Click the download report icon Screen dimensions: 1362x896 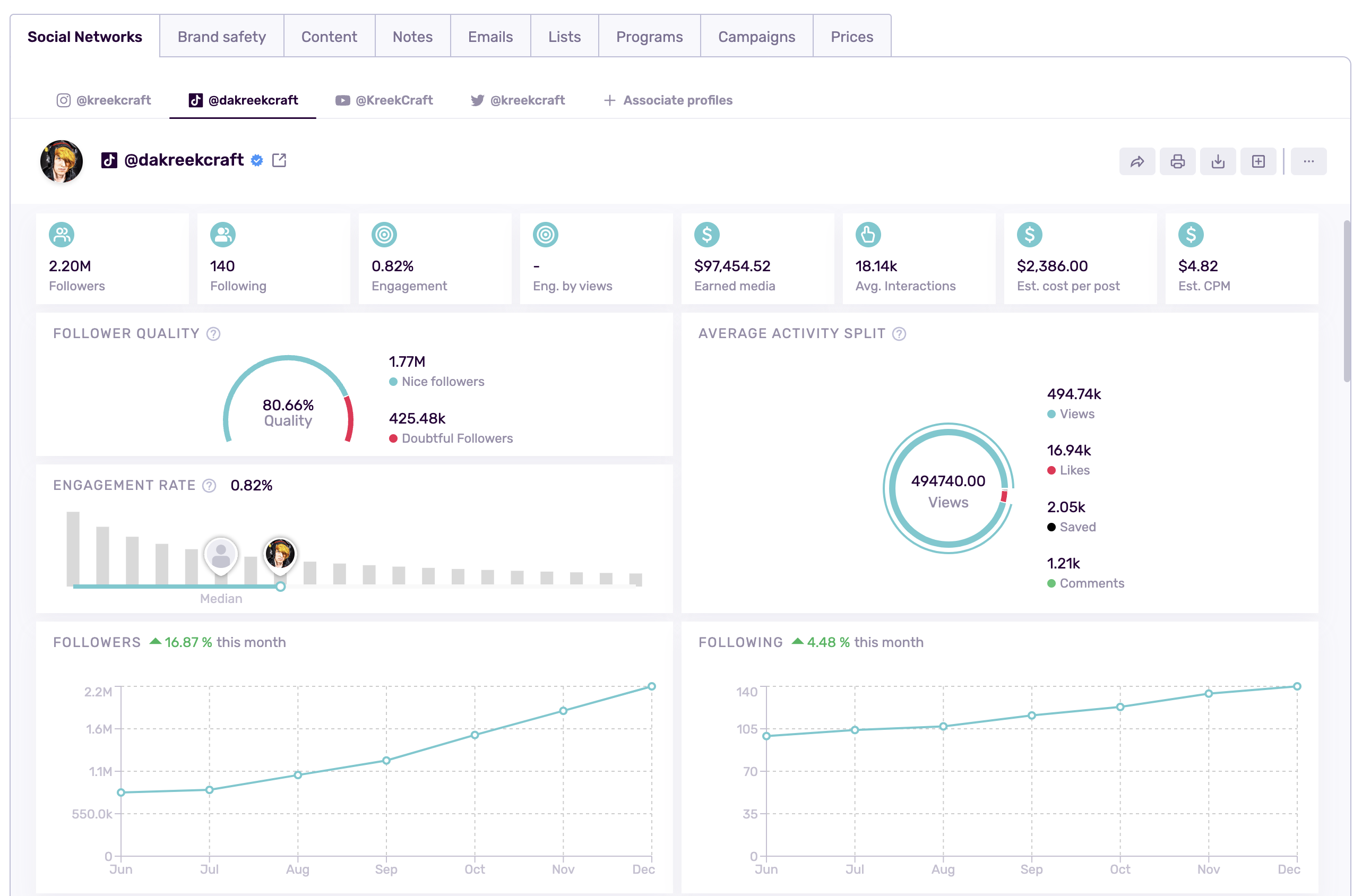point(1218,161)
